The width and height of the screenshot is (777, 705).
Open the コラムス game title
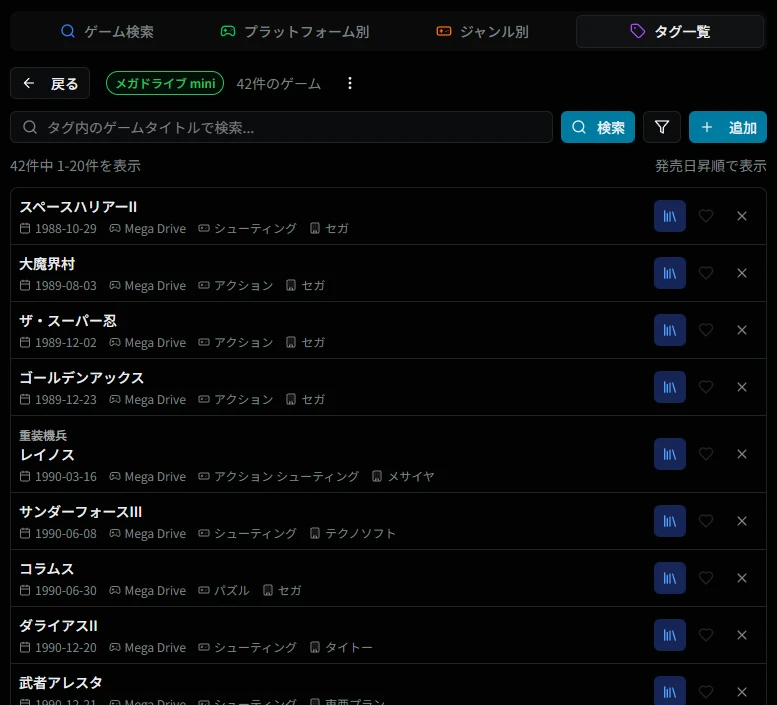47,569
